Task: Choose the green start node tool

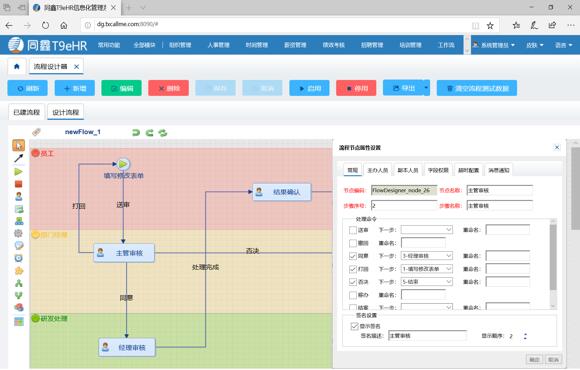Action: [18, 172]
